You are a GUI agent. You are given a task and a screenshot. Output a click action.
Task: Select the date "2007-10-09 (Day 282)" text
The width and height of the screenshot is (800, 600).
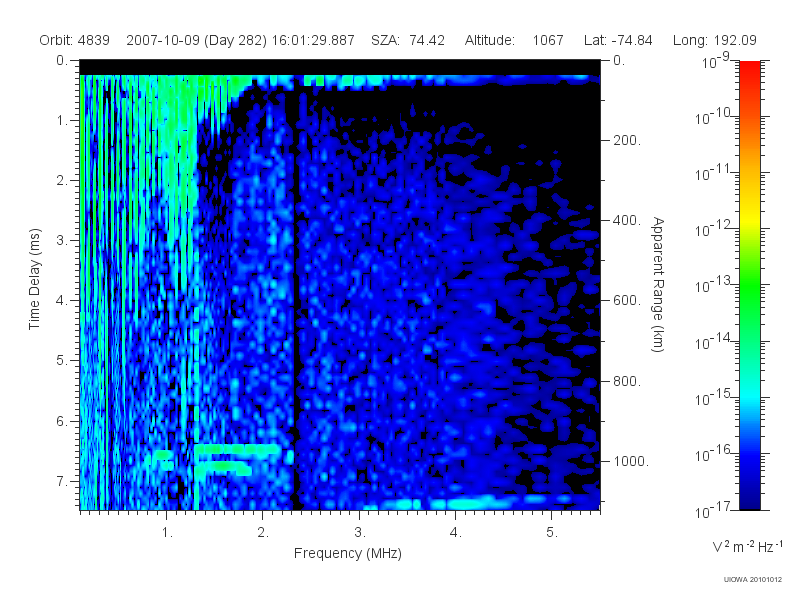click(x=196, y=40)
